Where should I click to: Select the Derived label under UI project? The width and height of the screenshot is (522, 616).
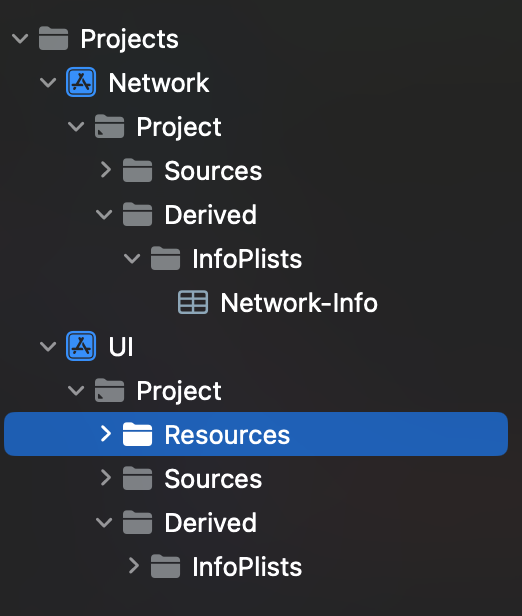pos(211,523)
